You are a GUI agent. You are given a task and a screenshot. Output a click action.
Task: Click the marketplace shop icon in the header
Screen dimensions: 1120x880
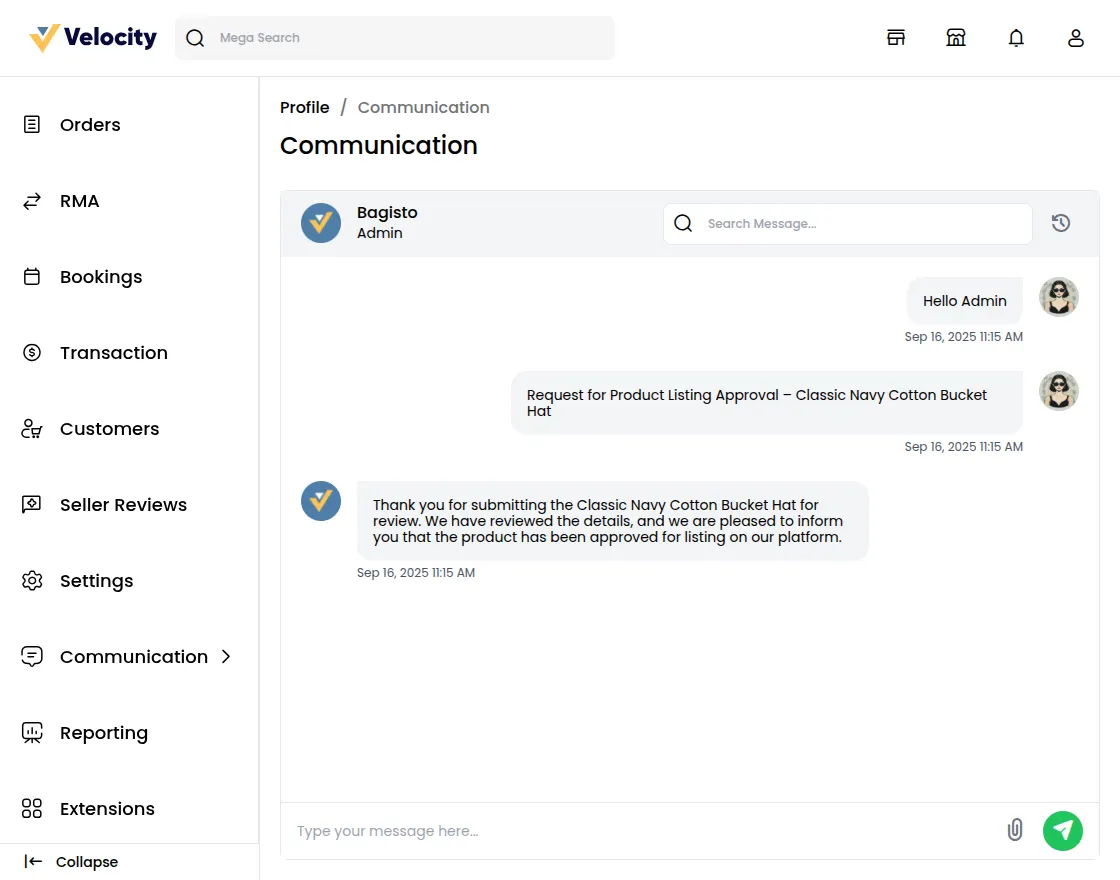pos(956,37)
